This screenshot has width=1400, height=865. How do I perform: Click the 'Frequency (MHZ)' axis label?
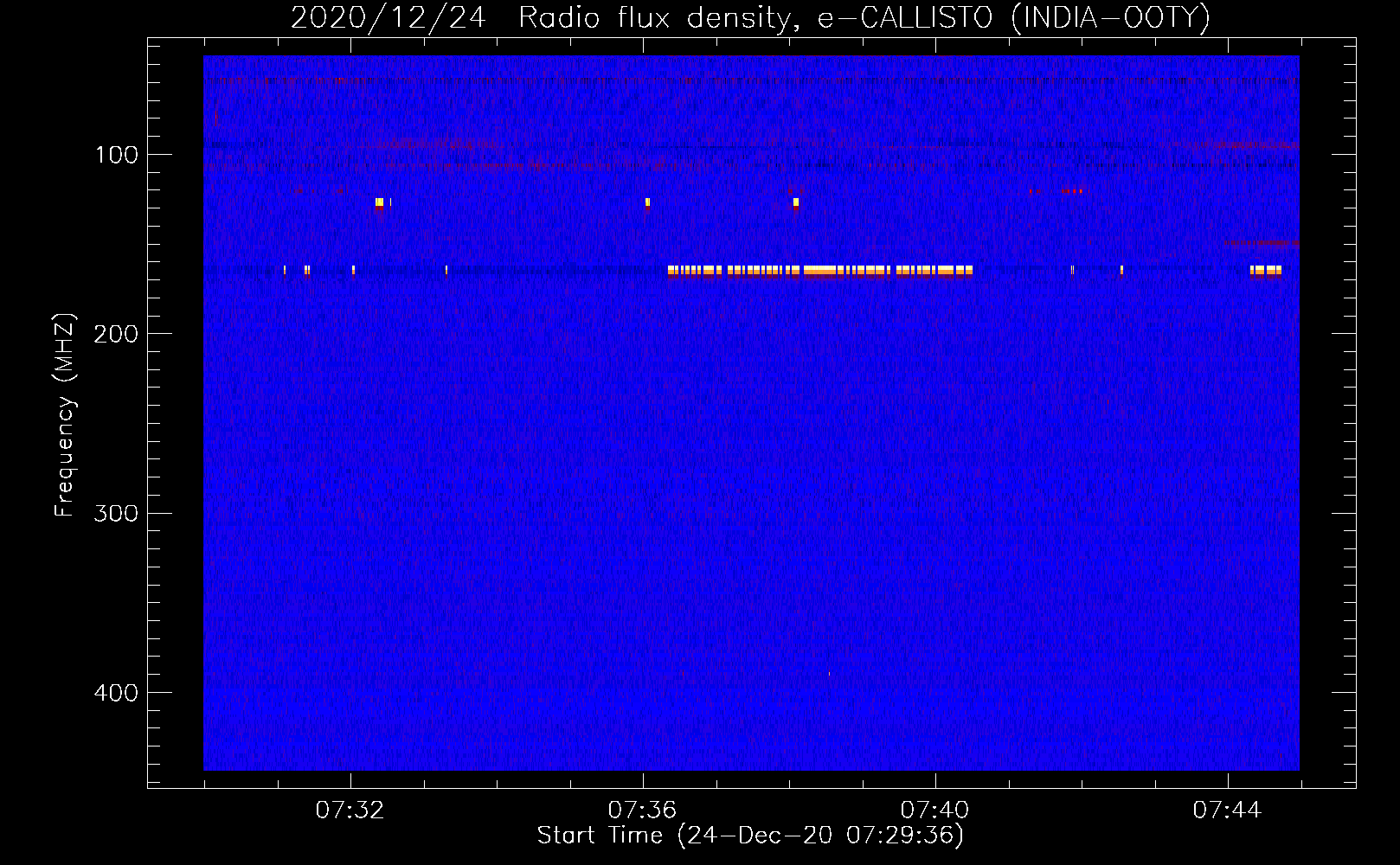[x=65, y=415]
